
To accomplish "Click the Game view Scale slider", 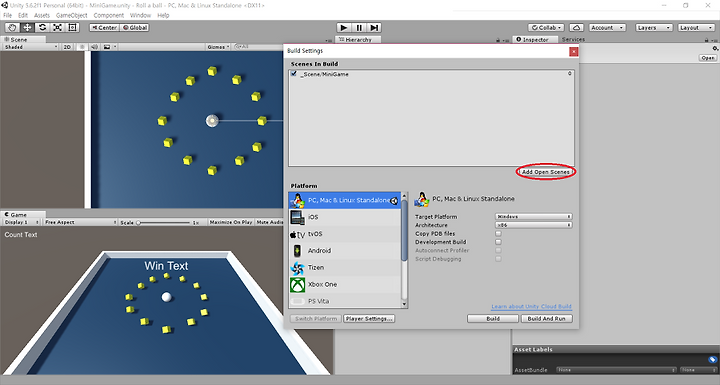I will coord(163,222).
